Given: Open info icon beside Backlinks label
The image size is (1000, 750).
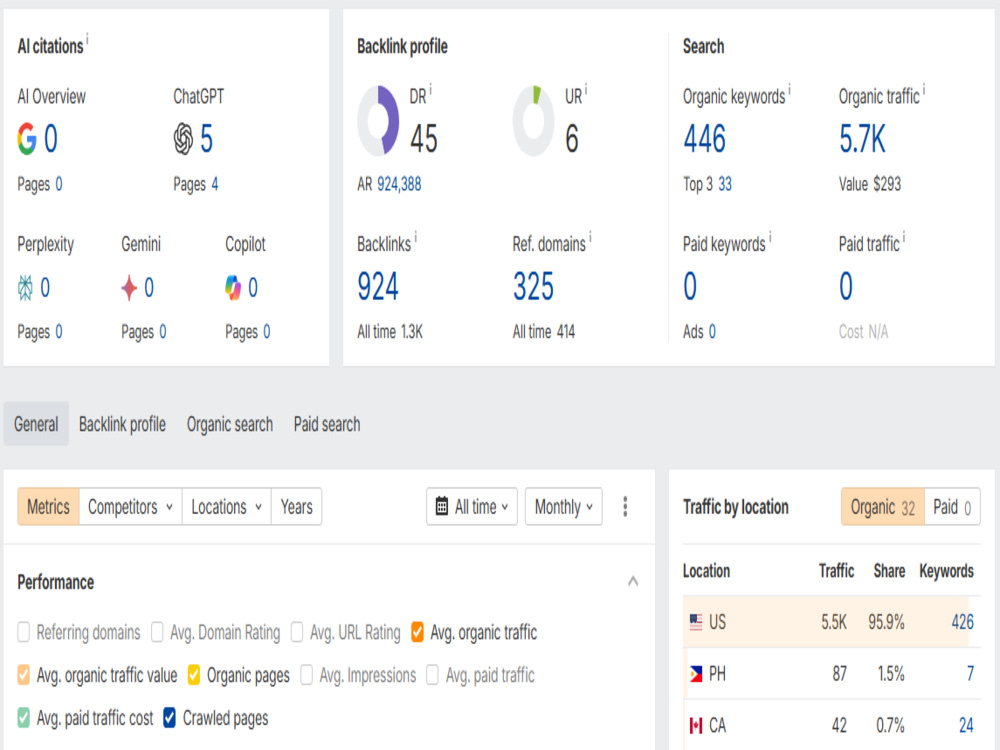Looking at the screenshot, I should tap(416, 237).
